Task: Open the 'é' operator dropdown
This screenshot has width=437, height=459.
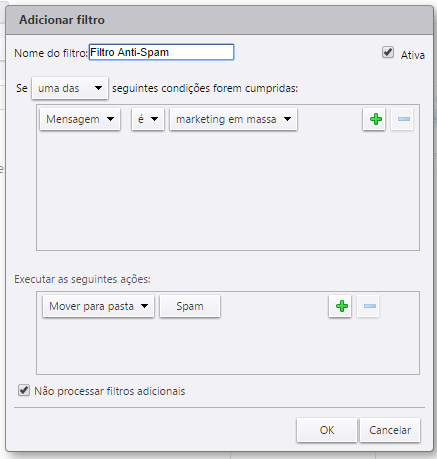Action: coord(148,119)
